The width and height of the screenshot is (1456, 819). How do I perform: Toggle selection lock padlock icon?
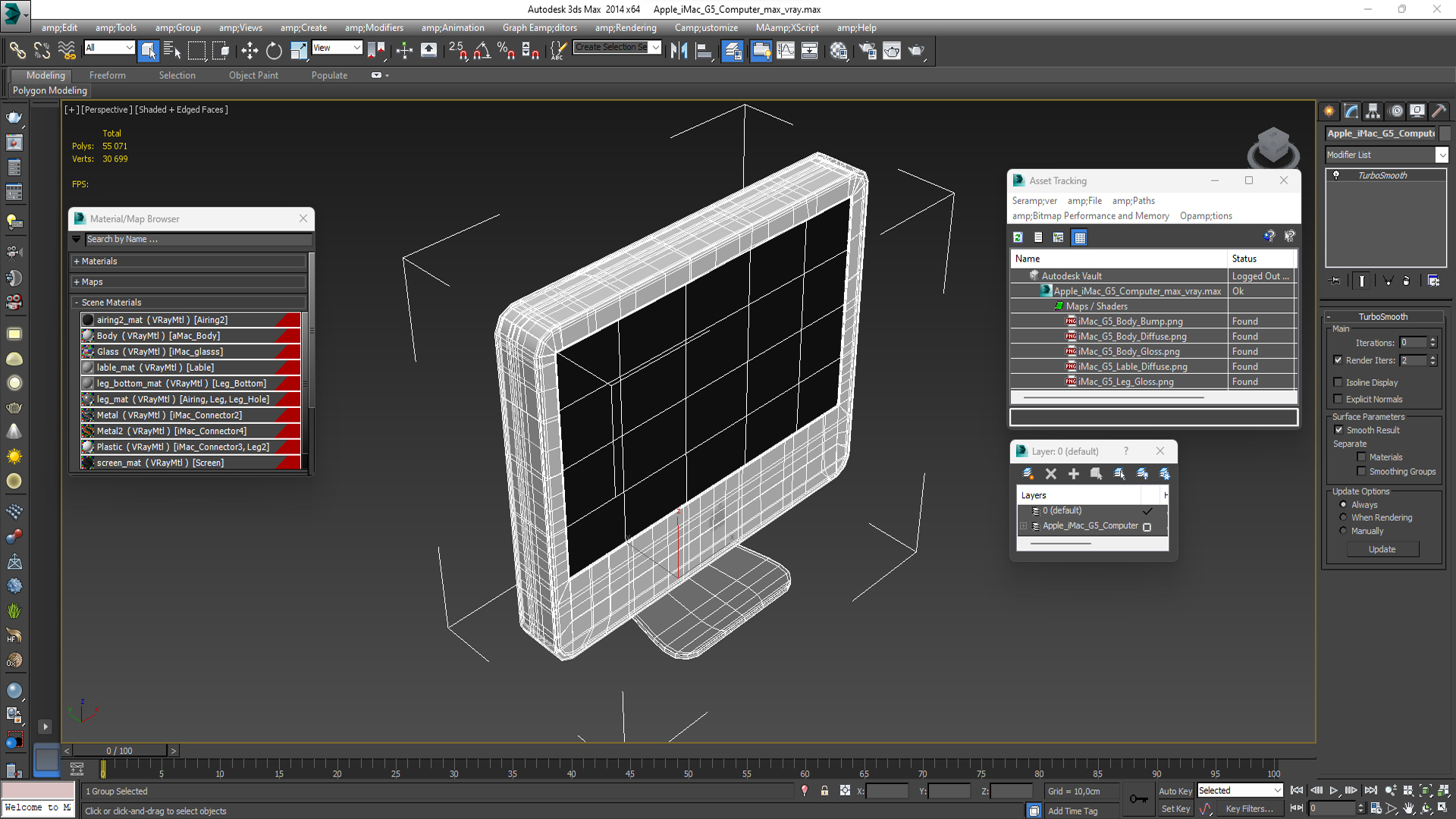point(824,791)
